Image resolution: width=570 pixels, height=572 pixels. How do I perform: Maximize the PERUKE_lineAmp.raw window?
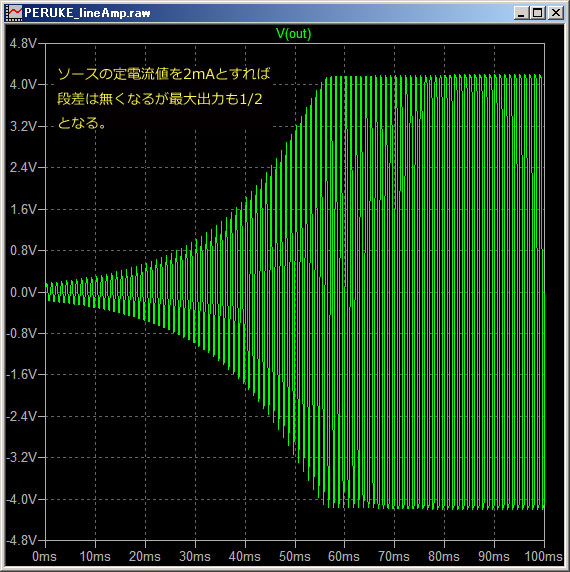pos(538,13)
